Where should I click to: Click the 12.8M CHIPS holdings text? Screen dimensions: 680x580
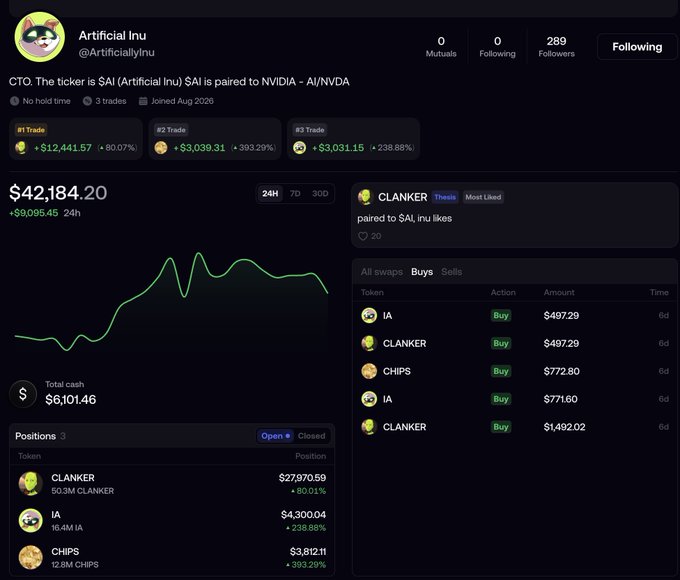[x=75, y=565]
